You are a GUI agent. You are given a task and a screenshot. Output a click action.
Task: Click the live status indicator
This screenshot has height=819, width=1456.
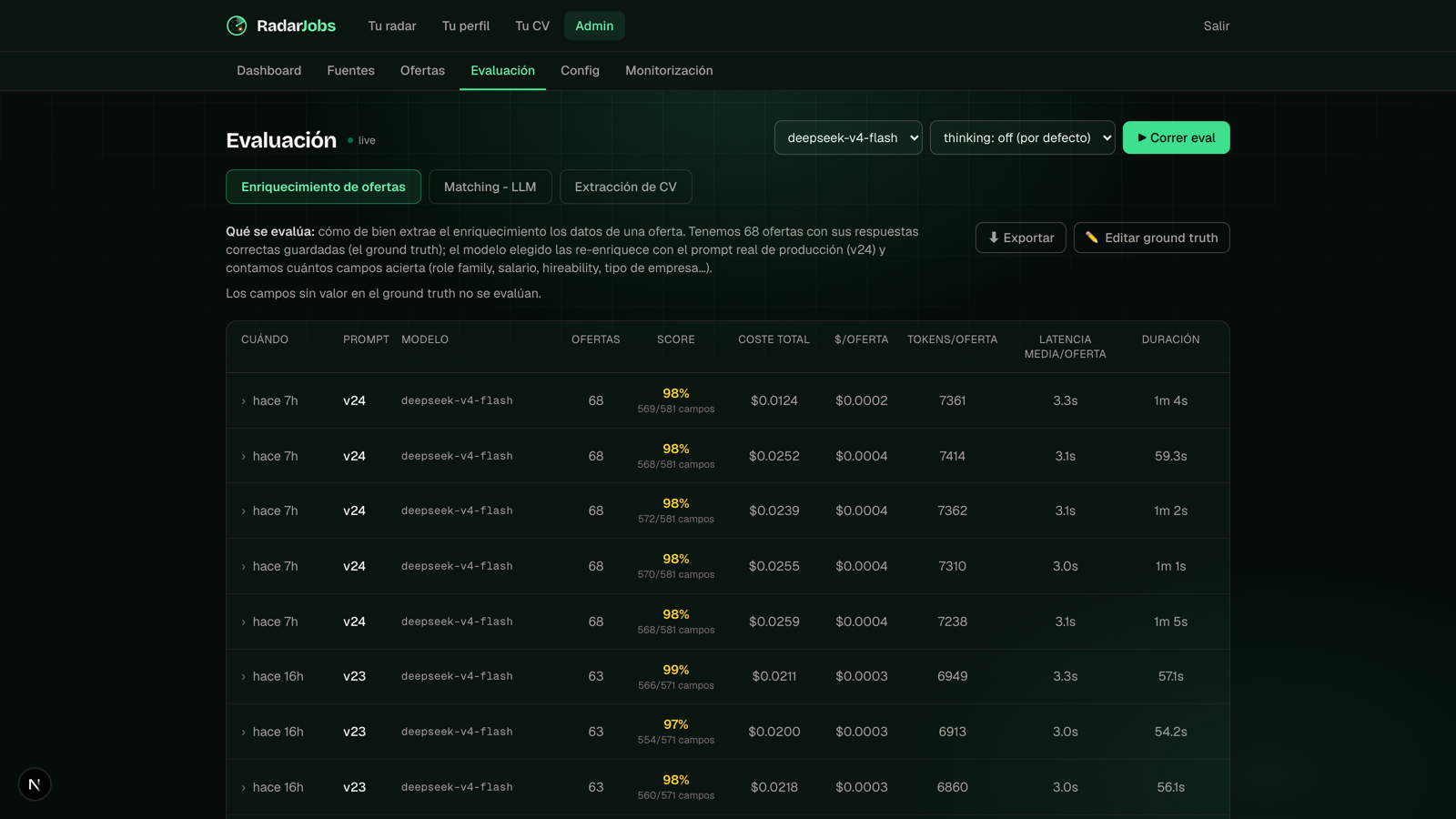tap(361, 140)
